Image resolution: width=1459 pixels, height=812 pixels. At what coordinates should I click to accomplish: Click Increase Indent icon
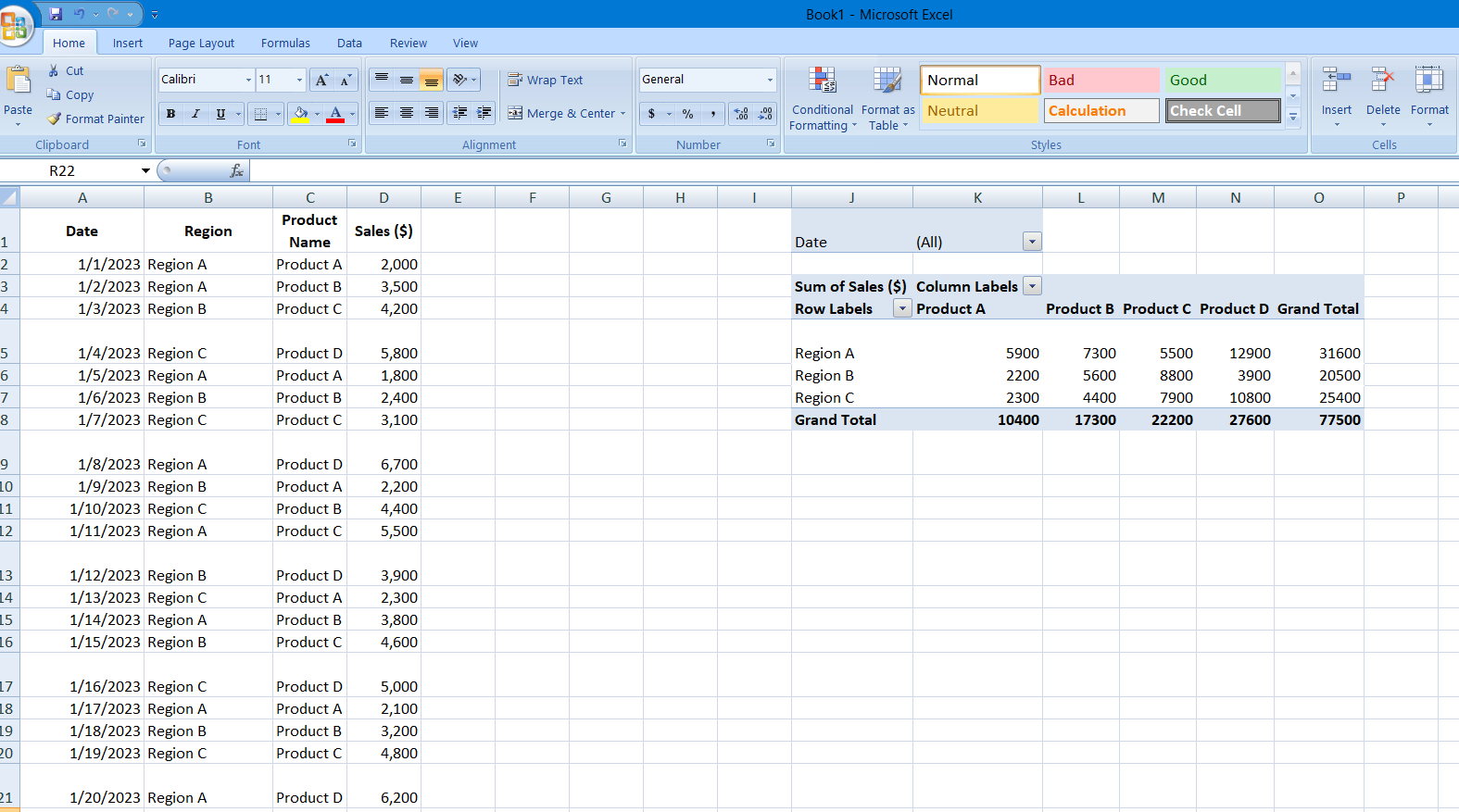pyautogui.click(x=484, y=113)
